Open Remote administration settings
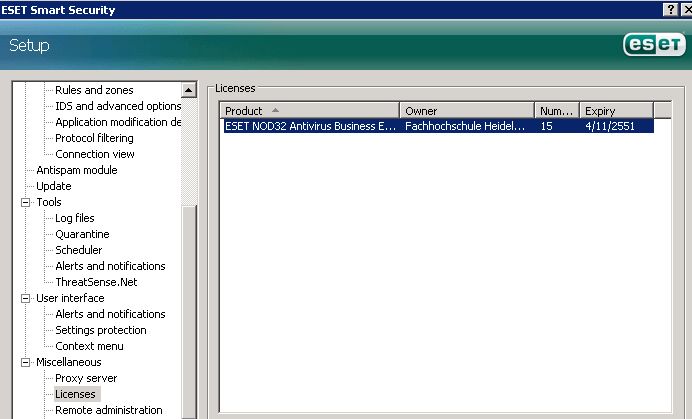The height and width of the screenshot is (419, 692). (109, 410)
